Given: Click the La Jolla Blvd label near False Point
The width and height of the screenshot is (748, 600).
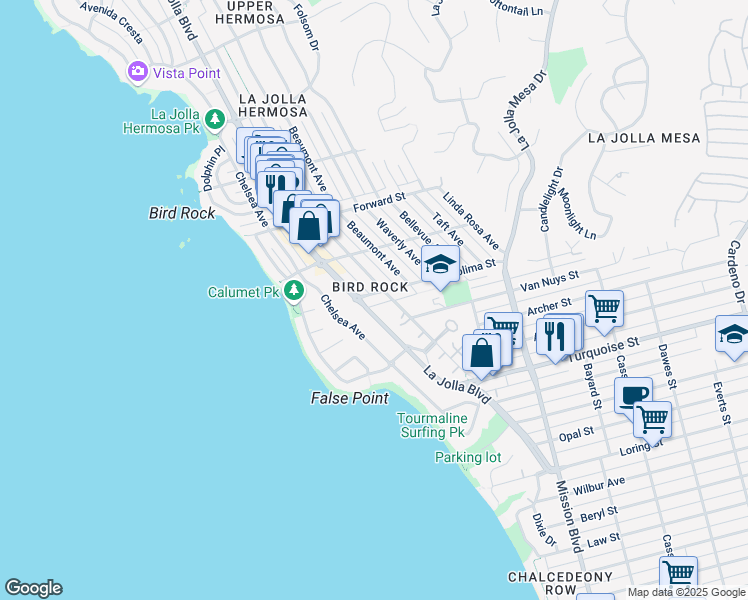Looking at the screenshot, I should [x=457, y=385].
